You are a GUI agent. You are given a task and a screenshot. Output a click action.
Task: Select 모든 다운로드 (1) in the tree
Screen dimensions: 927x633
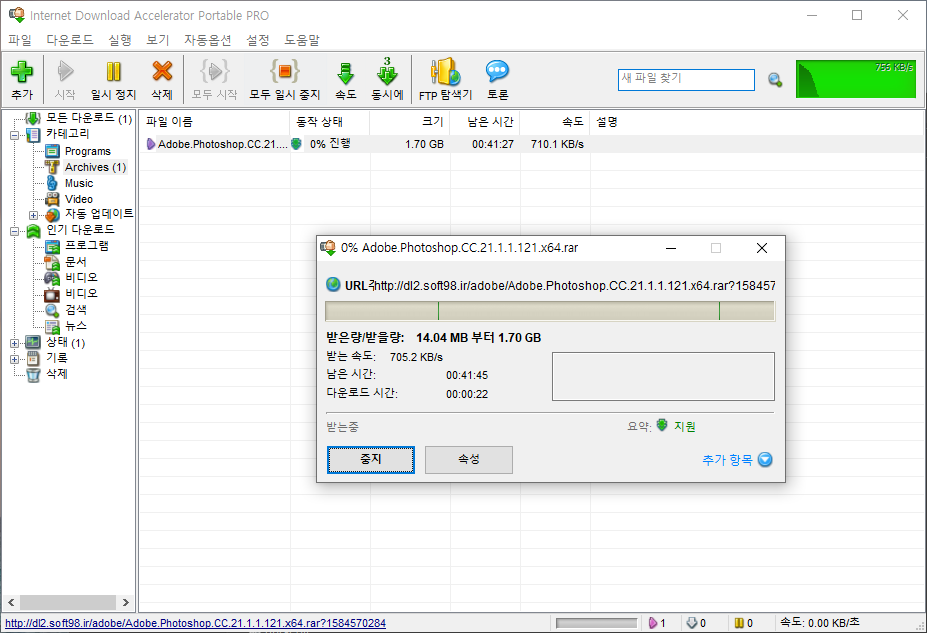(x=89, y=118)
